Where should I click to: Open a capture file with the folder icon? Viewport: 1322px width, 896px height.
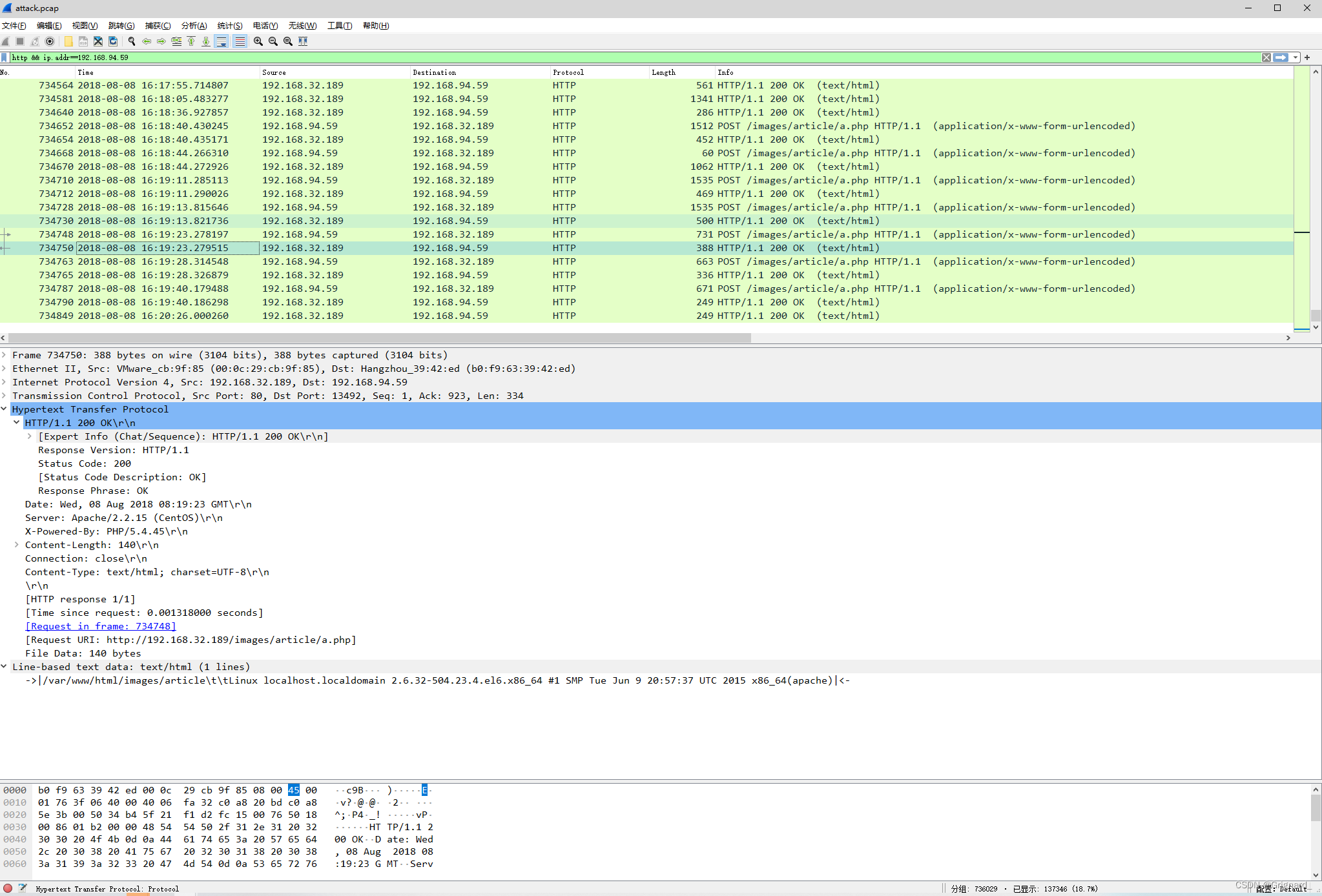coord(68,41)
